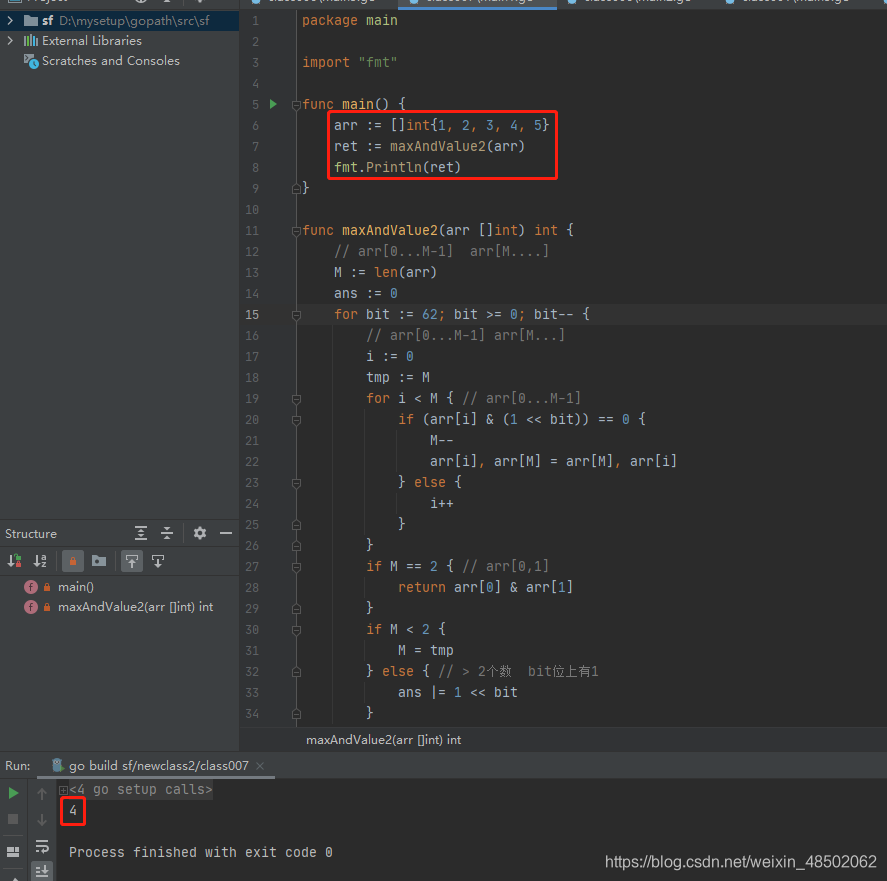
Task: Click the ans |= 1 << bit line
Action: tap(457, 693)
